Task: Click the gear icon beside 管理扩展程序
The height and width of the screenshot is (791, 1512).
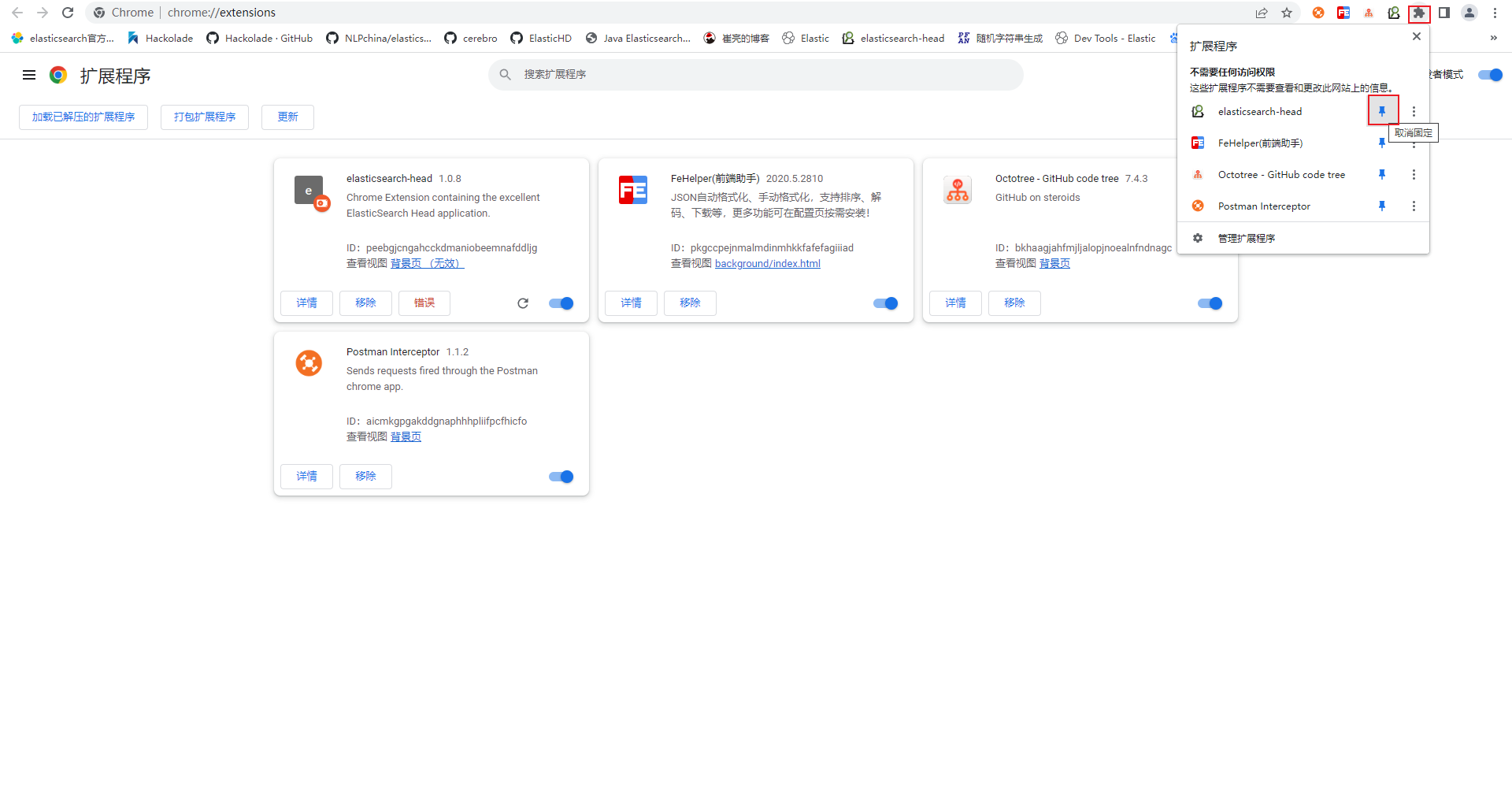Action: click(1198, 237)
